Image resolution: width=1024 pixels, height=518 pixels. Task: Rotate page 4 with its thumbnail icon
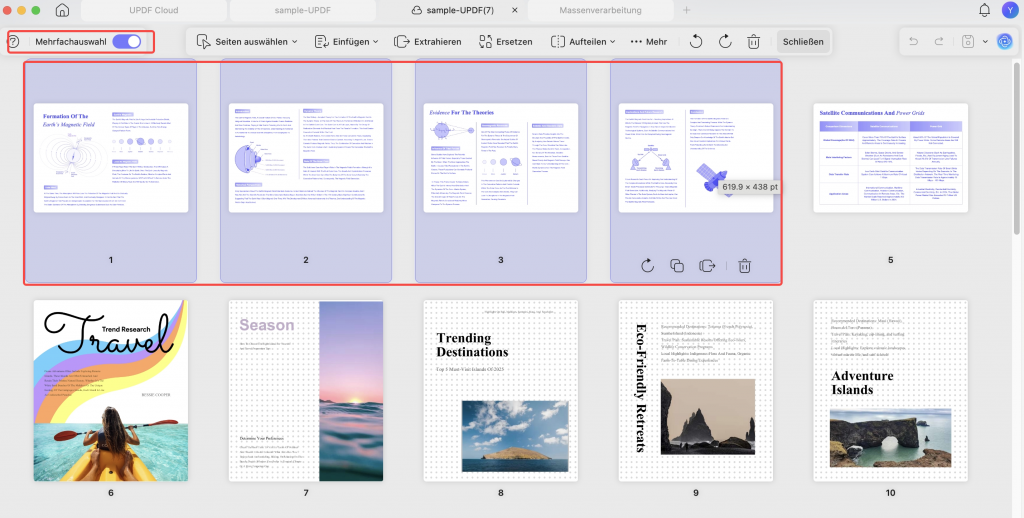(647, 266)
